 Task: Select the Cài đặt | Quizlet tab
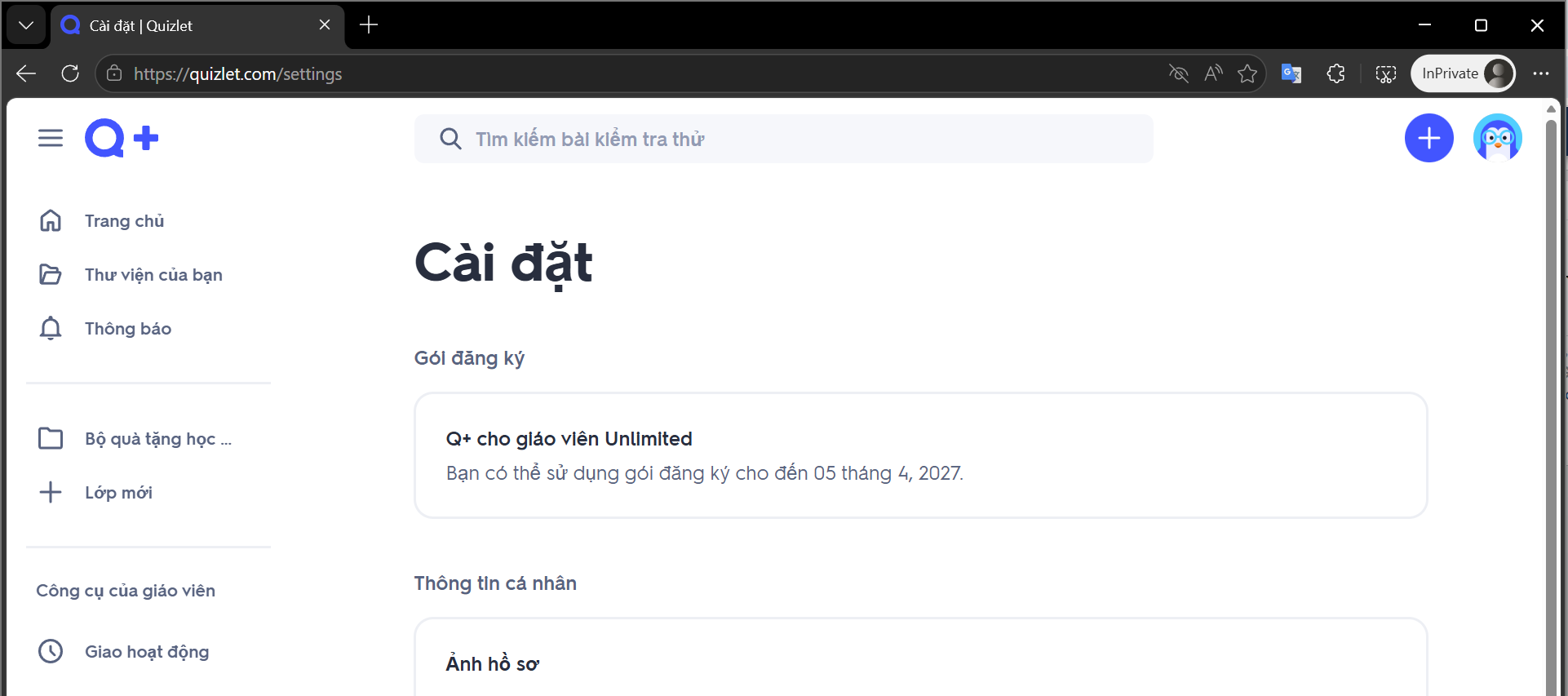pyautogui.click(x=197, y=25)
